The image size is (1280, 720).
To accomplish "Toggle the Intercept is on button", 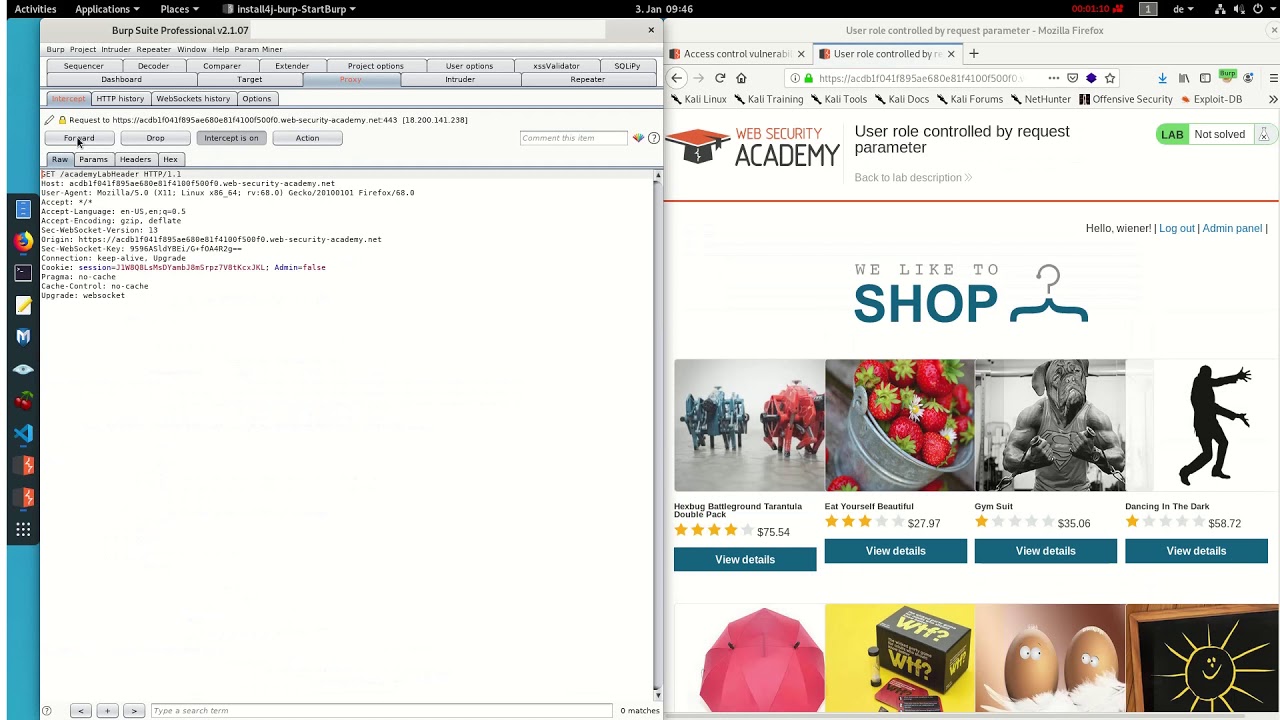I will (231, 138).
